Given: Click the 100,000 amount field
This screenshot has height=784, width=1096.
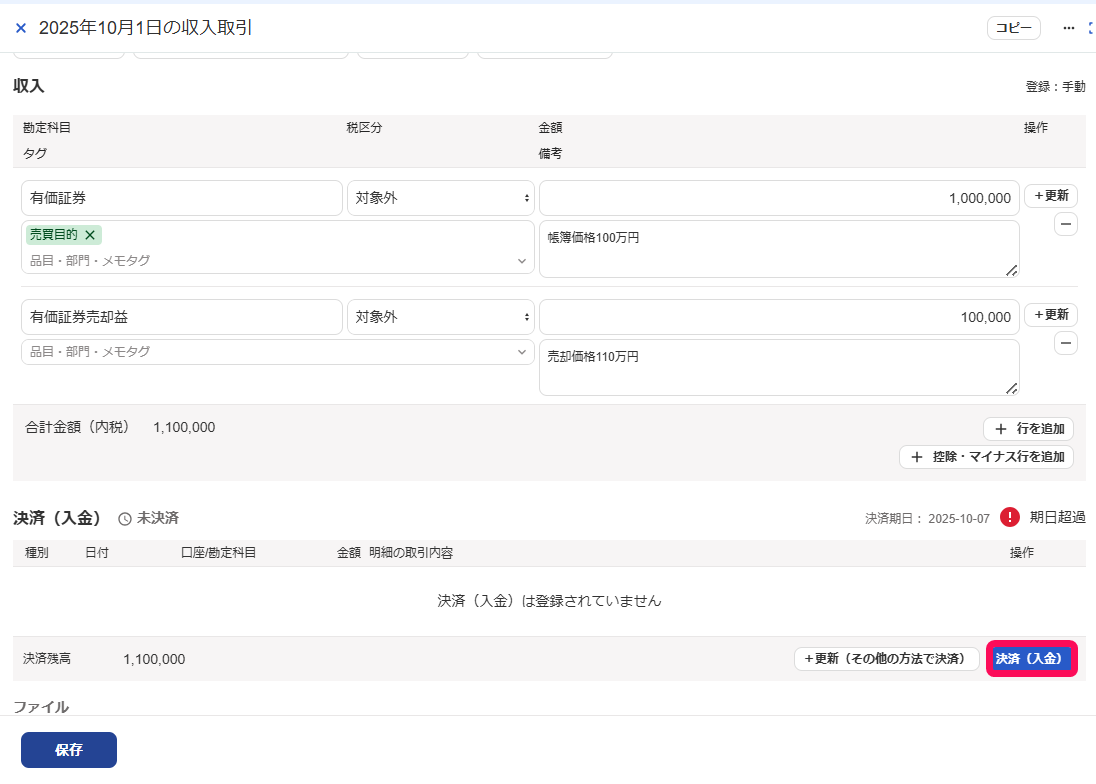Looking at the screenshot, I should 779,317.
